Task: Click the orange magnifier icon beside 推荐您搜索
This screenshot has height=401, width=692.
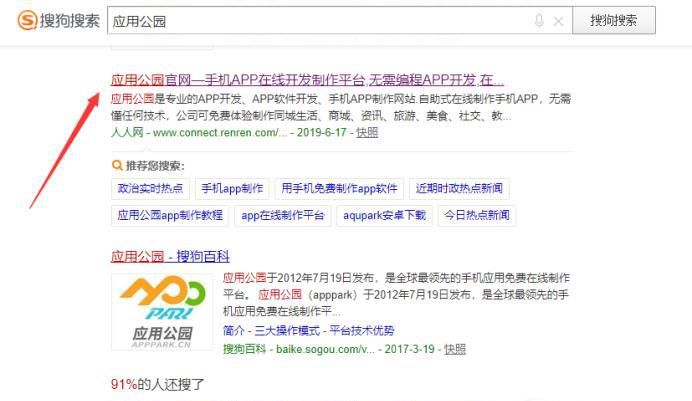Action: [x=117, y=165]
